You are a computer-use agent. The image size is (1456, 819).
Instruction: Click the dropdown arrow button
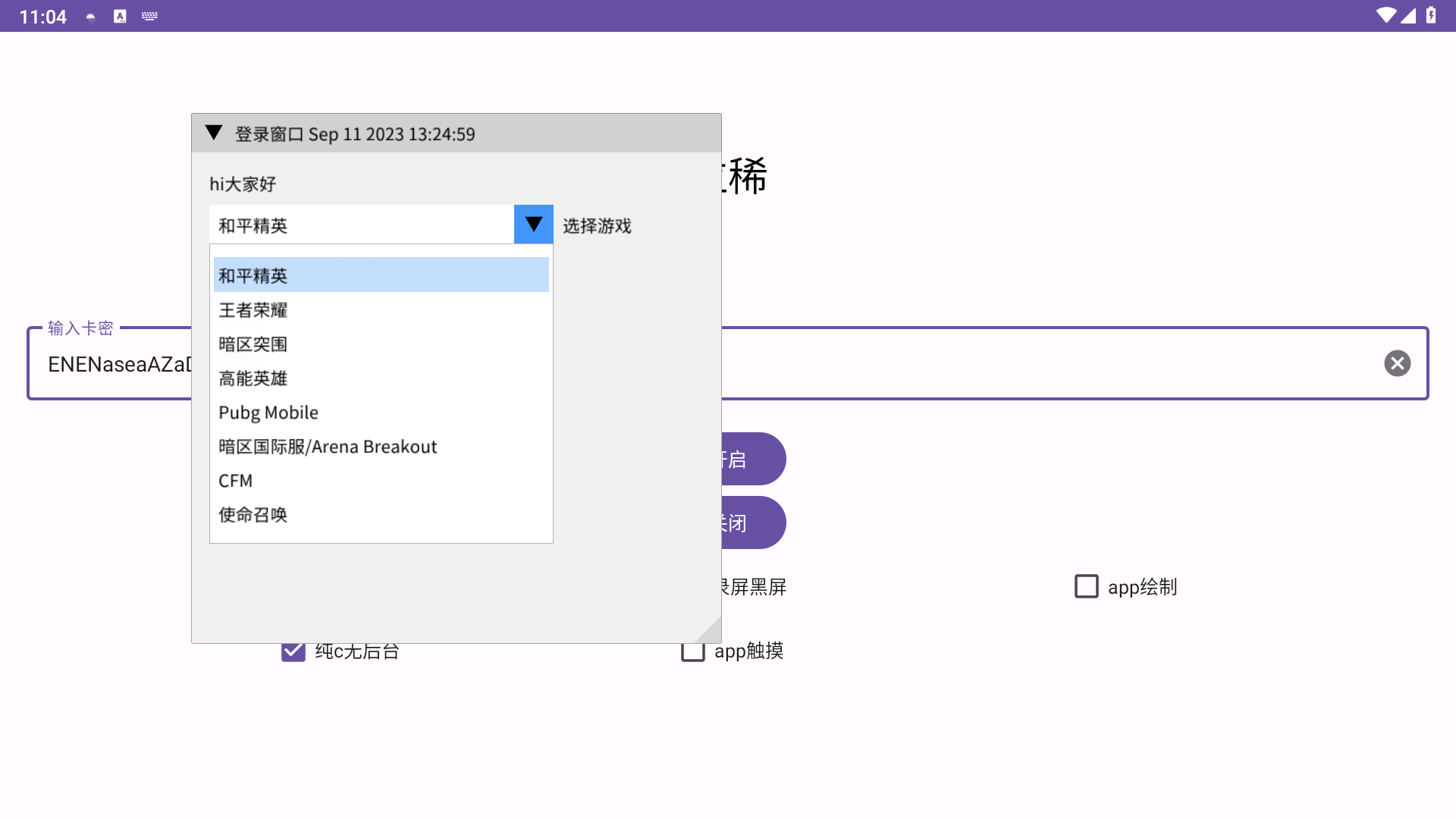point(533,223)
